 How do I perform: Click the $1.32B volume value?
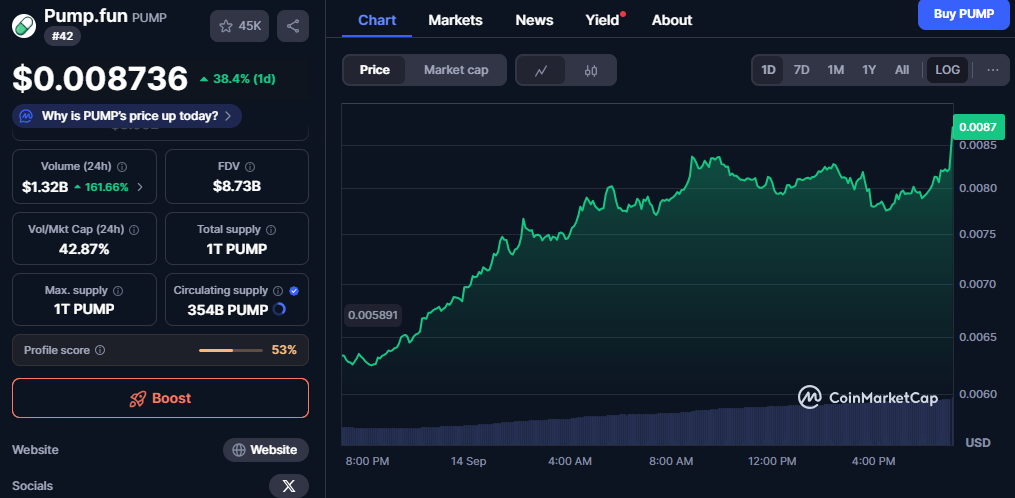[x=45, y=187]
